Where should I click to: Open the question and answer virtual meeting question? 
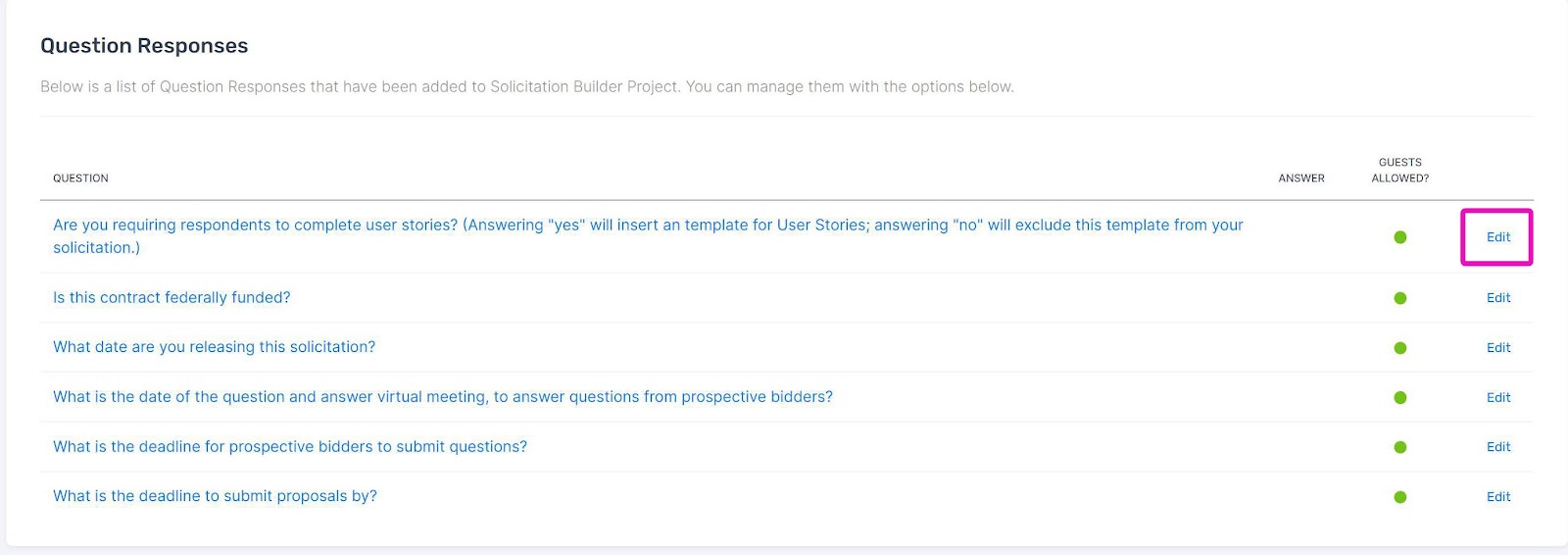click(443, 397)
